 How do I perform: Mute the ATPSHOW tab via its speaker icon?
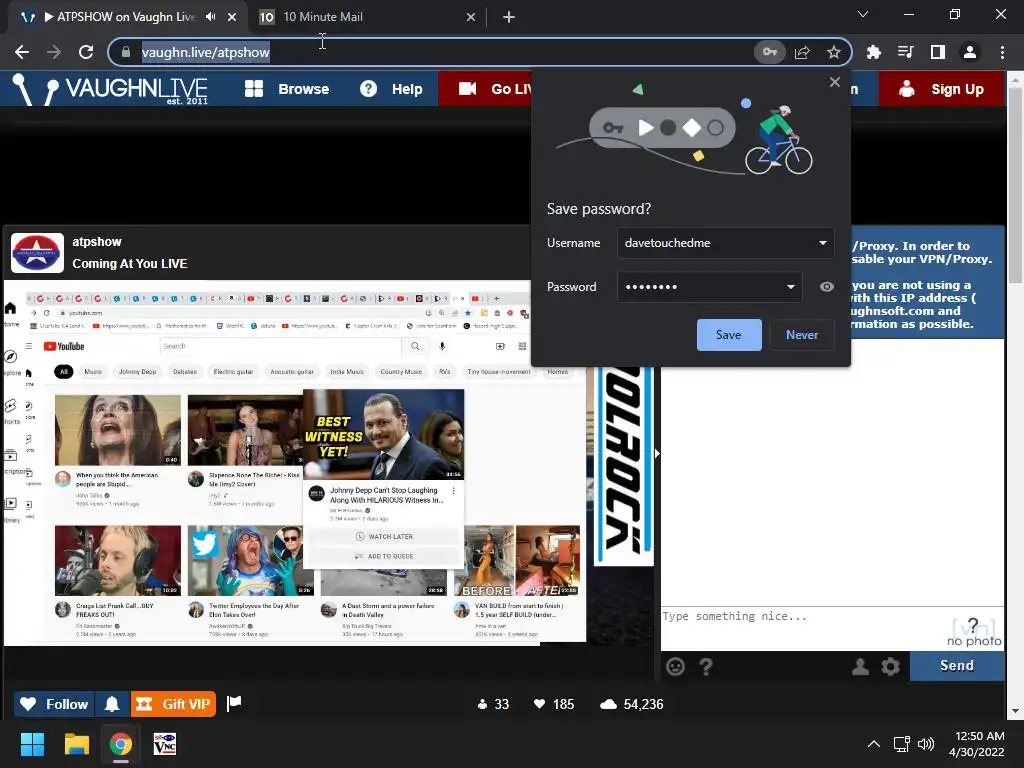point(210,17)
